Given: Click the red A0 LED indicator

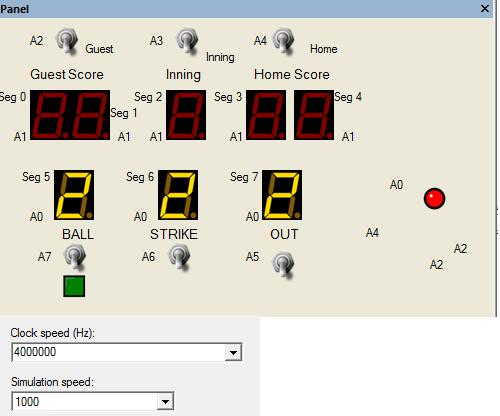Looking at the screenshot, I should (x=434, y=199).
